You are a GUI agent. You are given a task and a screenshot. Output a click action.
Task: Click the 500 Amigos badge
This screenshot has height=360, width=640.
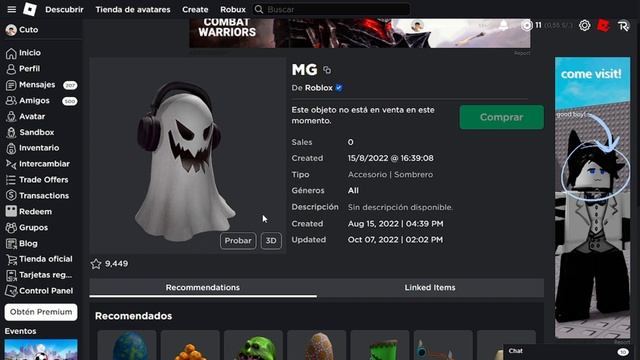coord(70,101)
